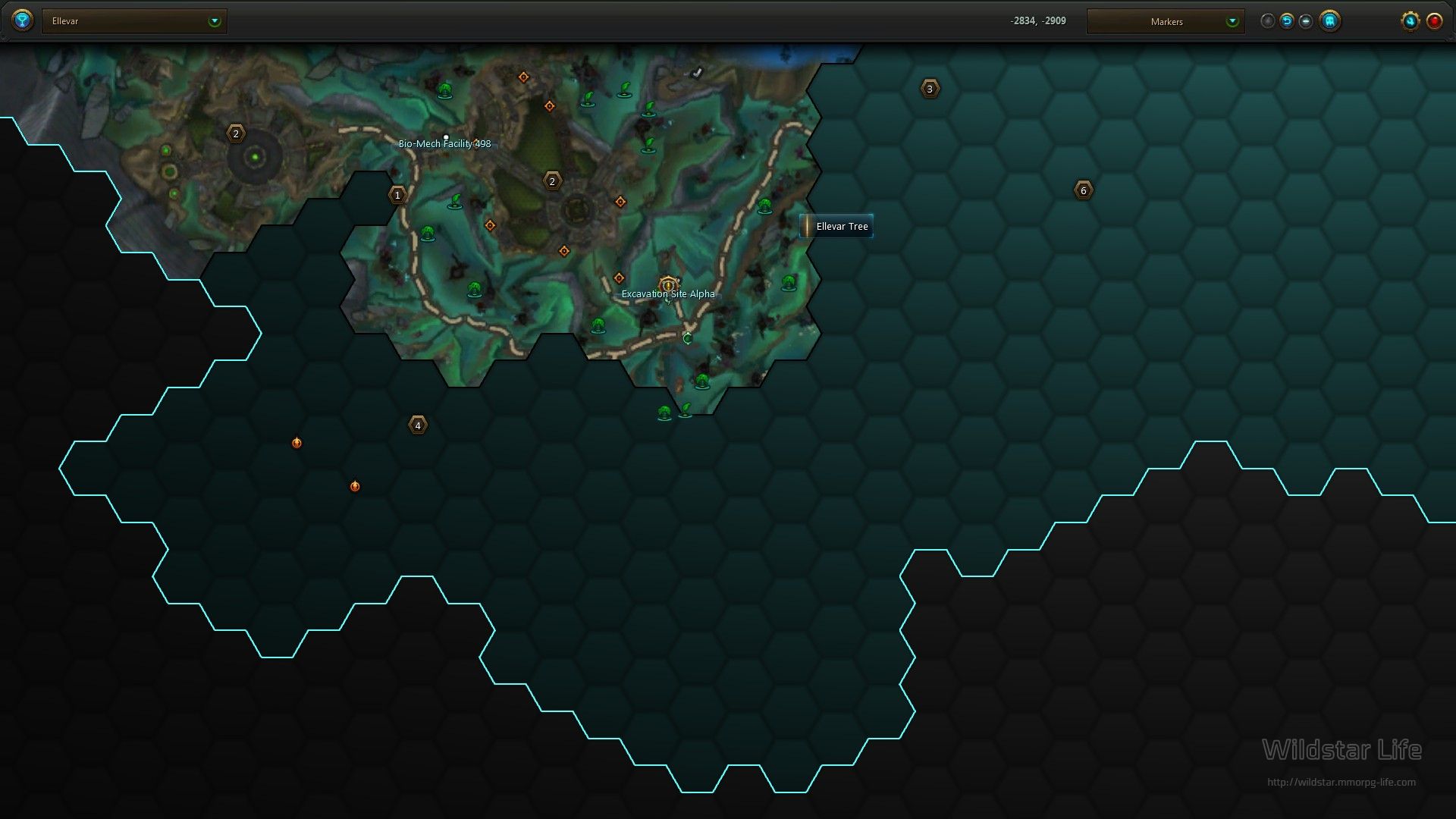Select hexagon marker number 1 on the road

click(x=397, y=196)
